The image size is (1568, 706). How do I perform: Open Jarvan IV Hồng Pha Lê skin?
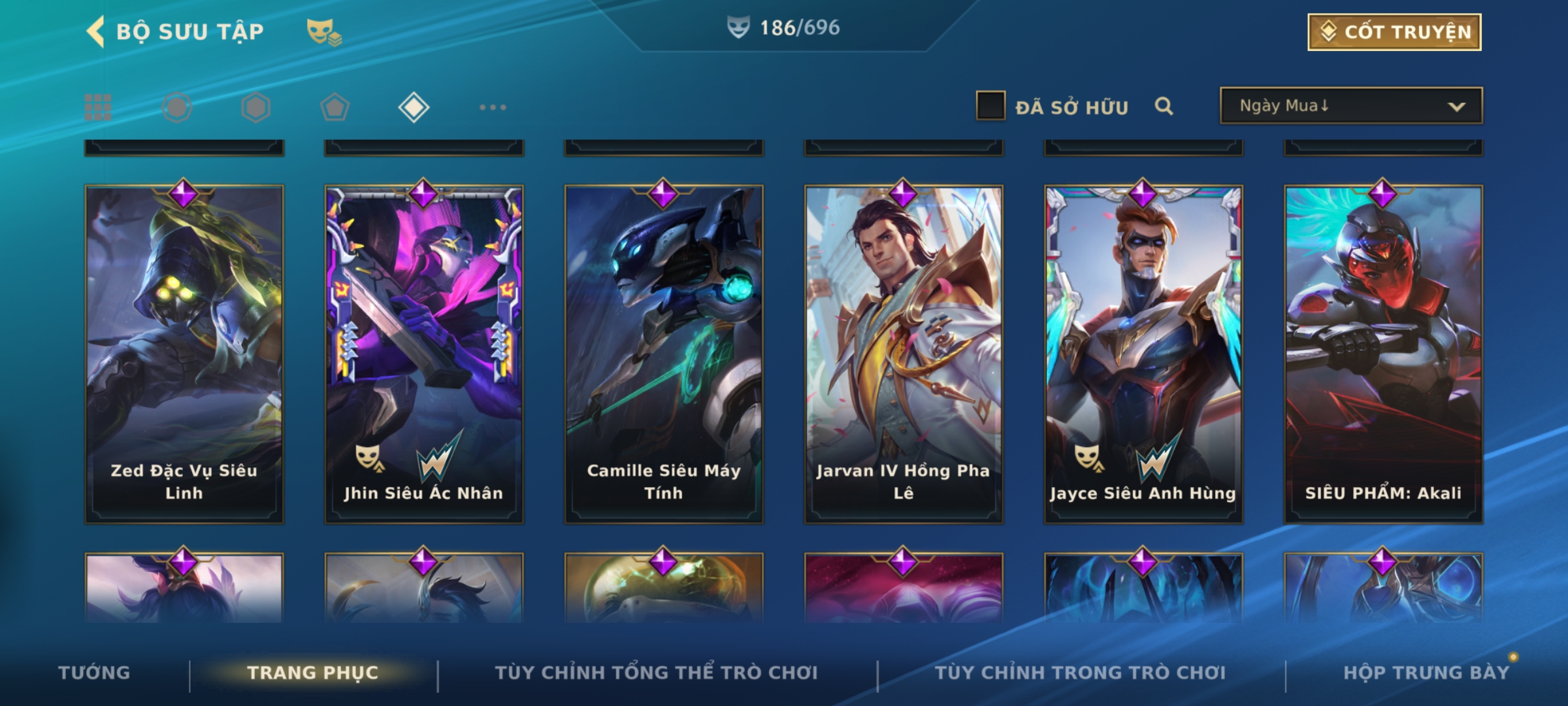pyautogui.click(x=904, y=354)
